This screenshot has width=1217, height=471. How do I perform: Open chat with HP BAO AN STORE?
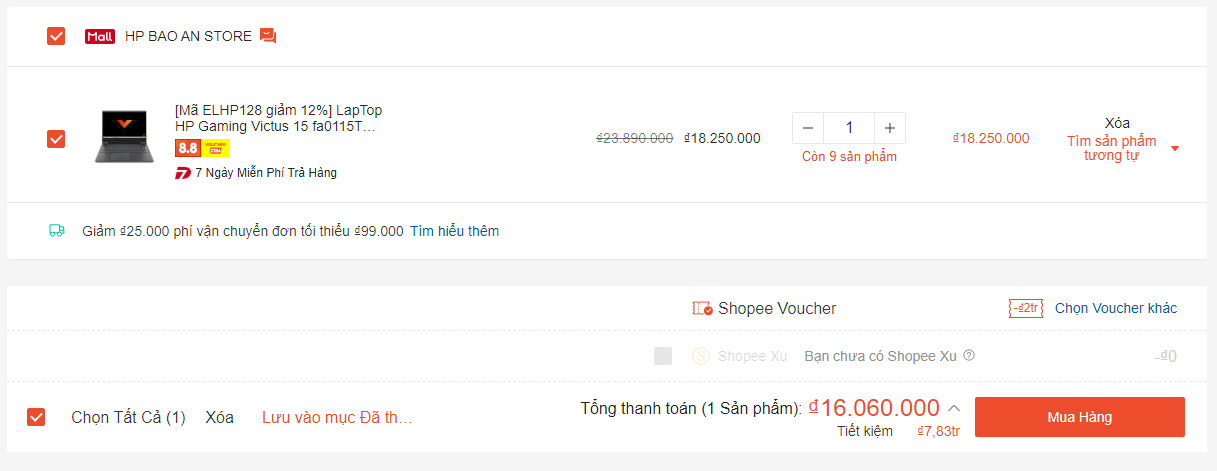pos(268,36)
